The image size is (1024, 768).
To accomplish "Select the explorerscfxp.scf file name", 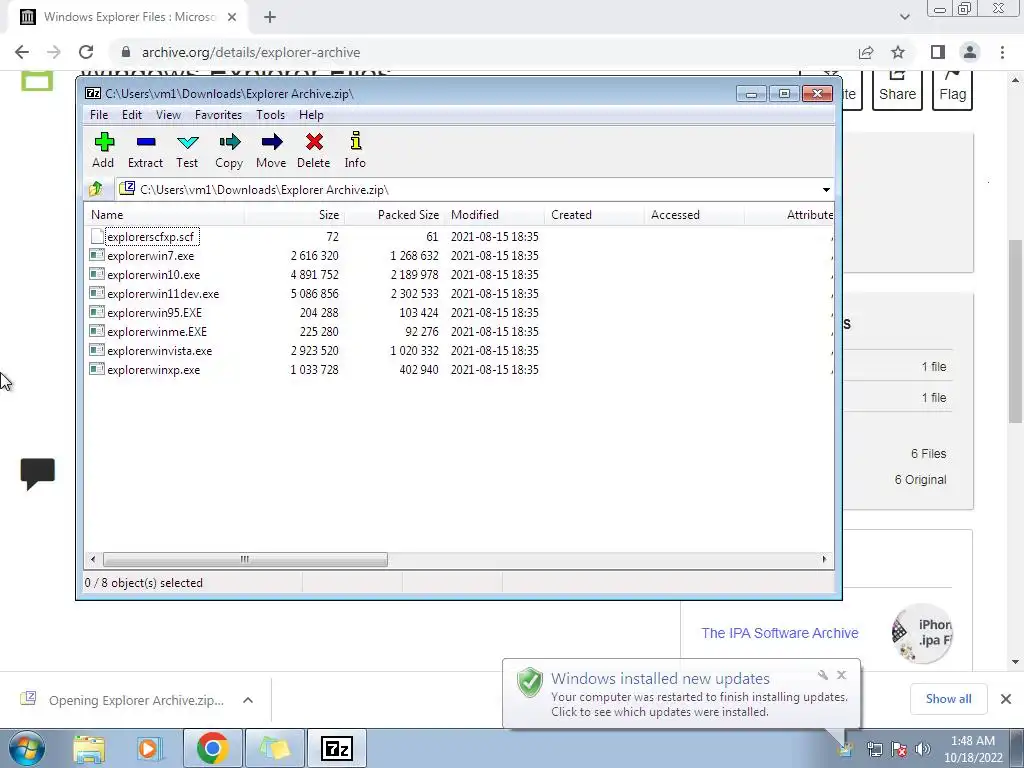I will (151, 236).
